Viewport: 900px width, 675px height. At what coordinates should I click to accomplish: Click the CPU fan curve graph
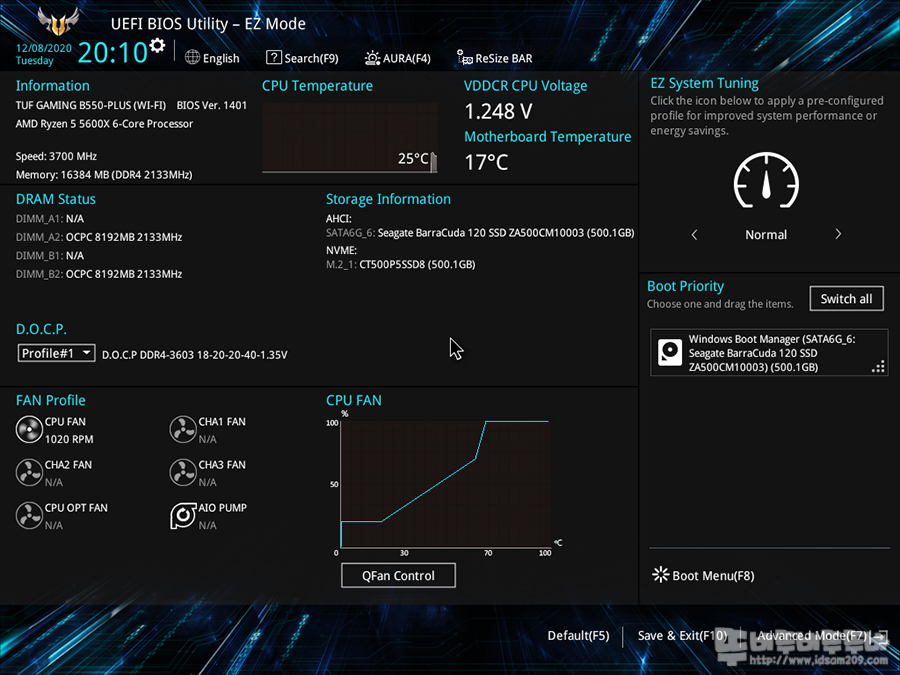coord(445,483)
